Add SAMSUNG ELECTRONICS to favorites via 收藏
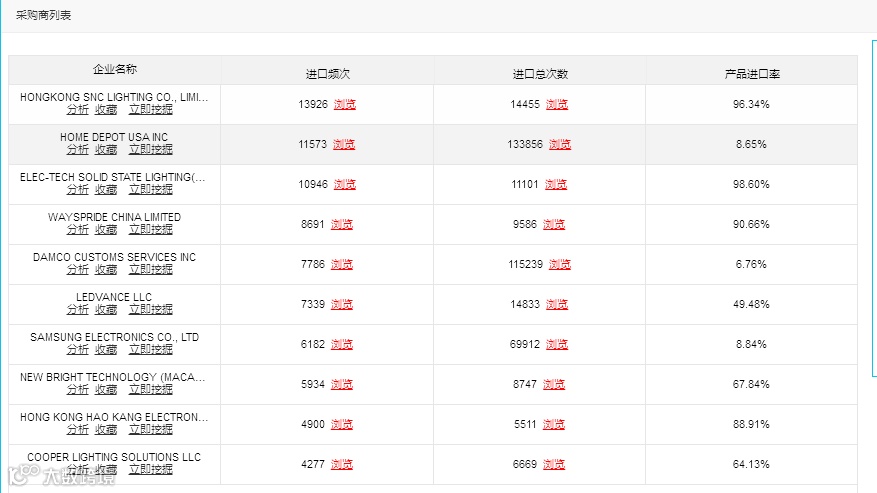Image resolution: width=877 pixels, height=493 pixels. click(106, 350)
